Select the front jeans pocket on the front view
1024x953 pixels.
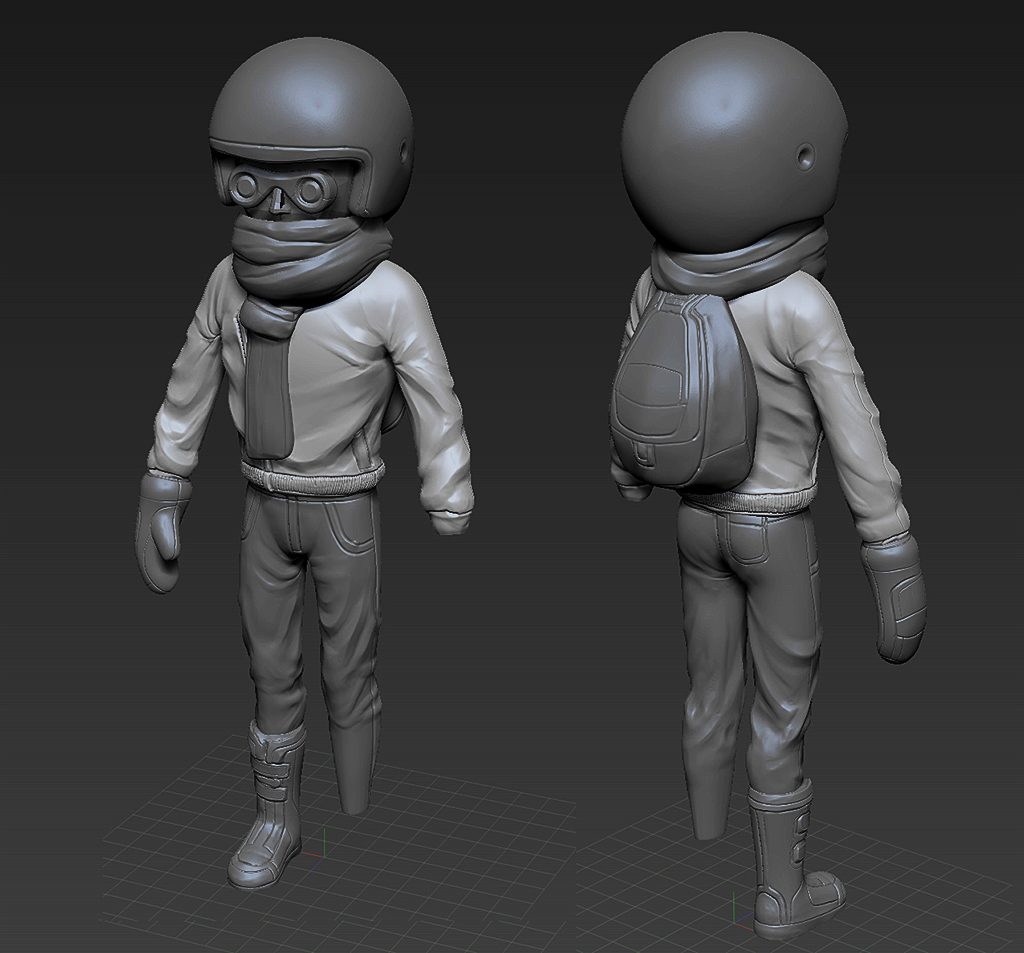click(x=355, y=525)
